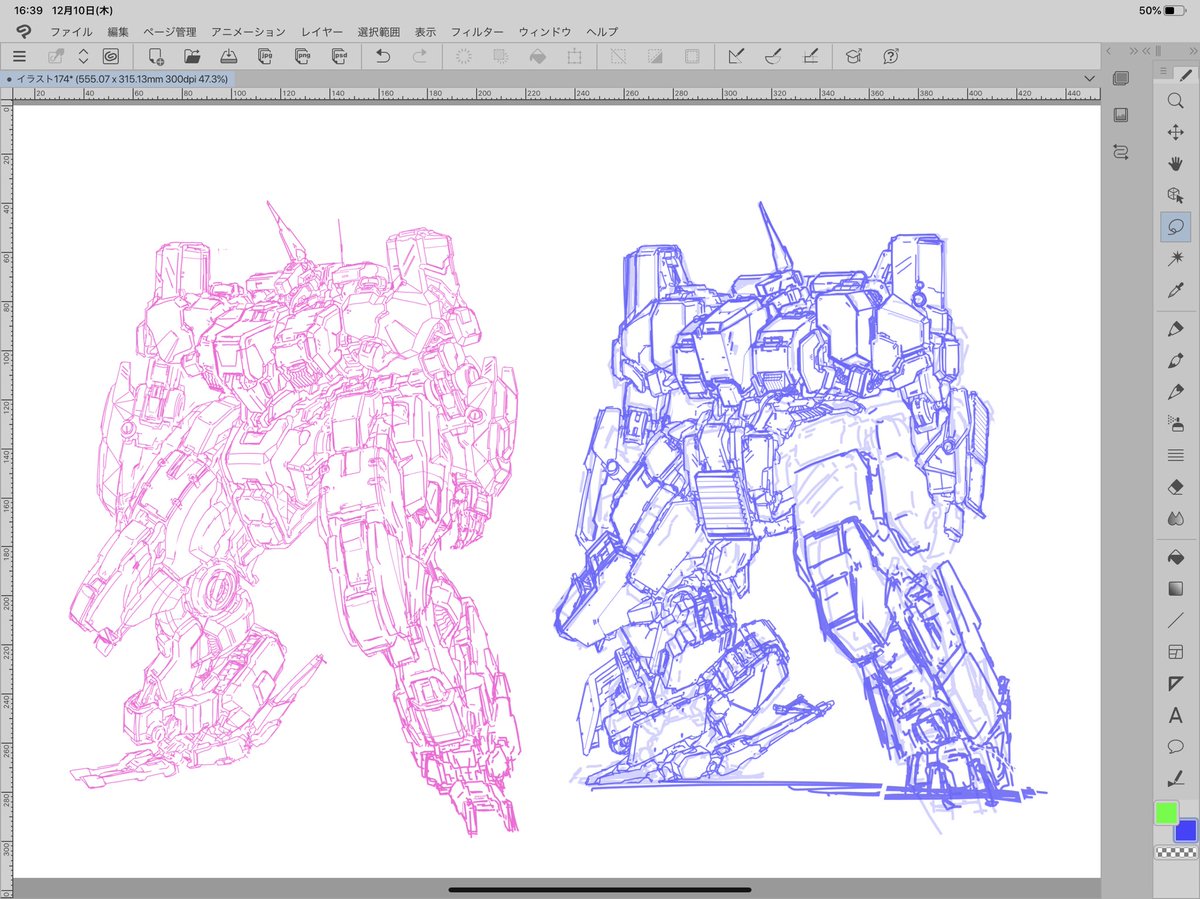Open the レイヤー menu
1200x899 pixels.
(322, 32)
